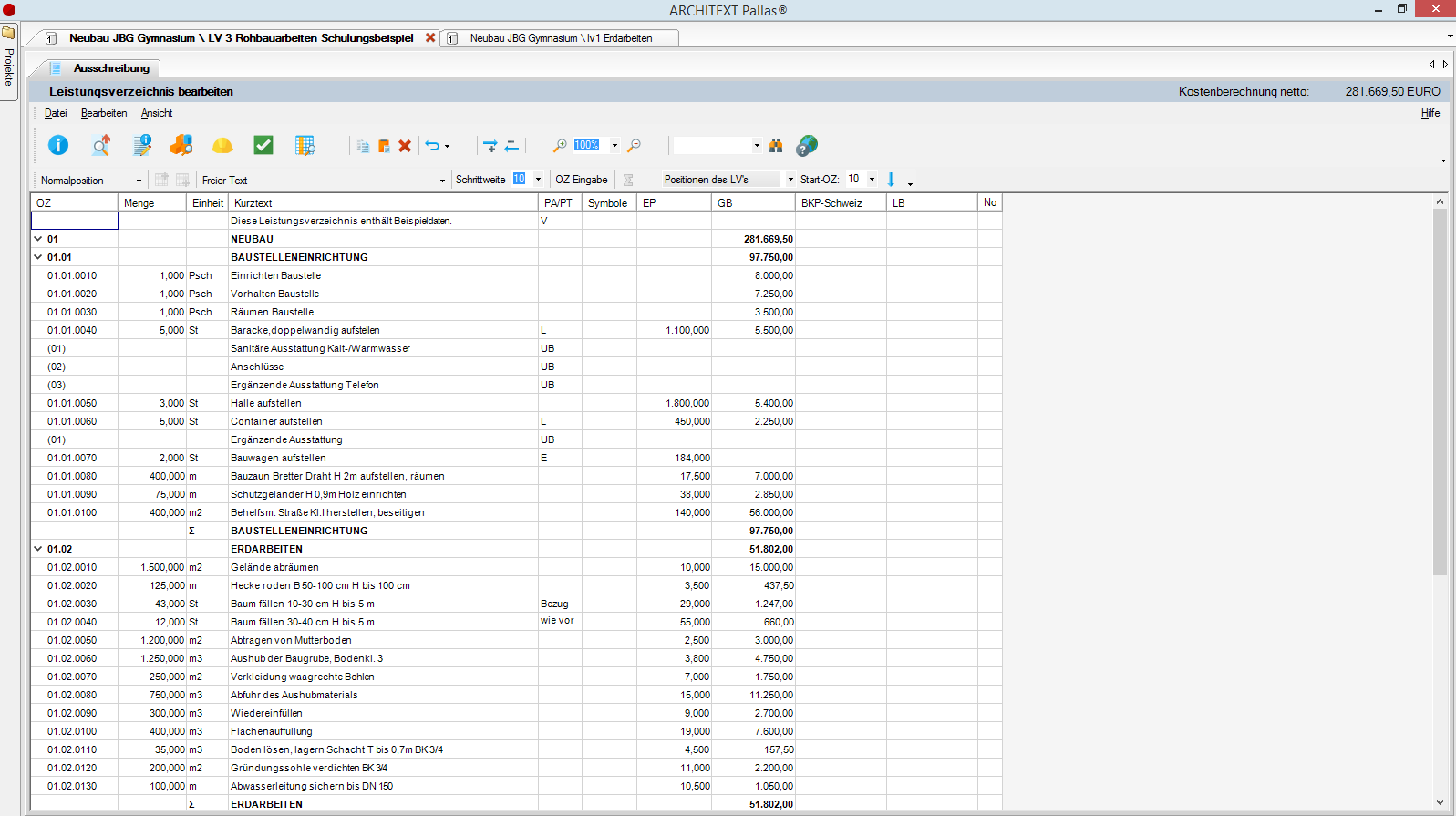Open the Schrittweite value dropdown
Viewport: 1456px width, 816px height.
tap(538, 180)
